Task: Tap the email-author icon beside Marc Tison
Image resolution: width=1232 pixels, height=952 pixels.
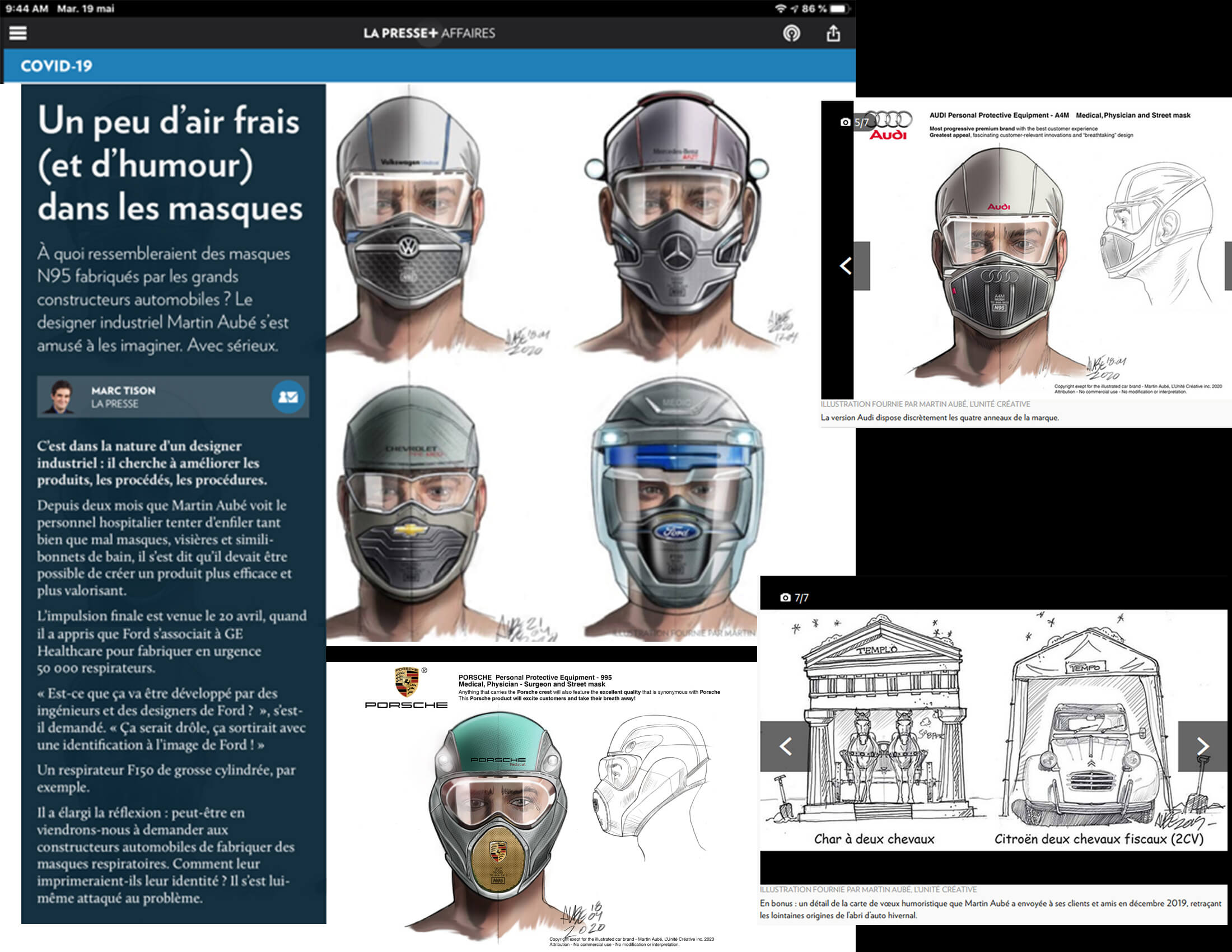Action: coord(288,397)
